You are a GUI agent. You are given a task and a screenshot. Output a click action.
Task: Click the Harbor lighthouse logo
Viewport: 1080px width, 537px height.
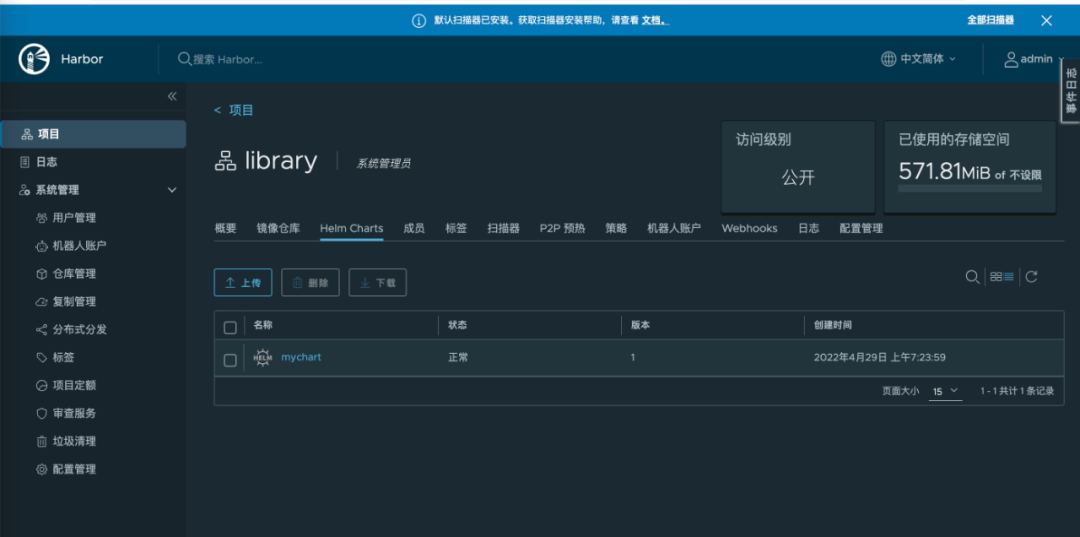[x=34, y=59]
